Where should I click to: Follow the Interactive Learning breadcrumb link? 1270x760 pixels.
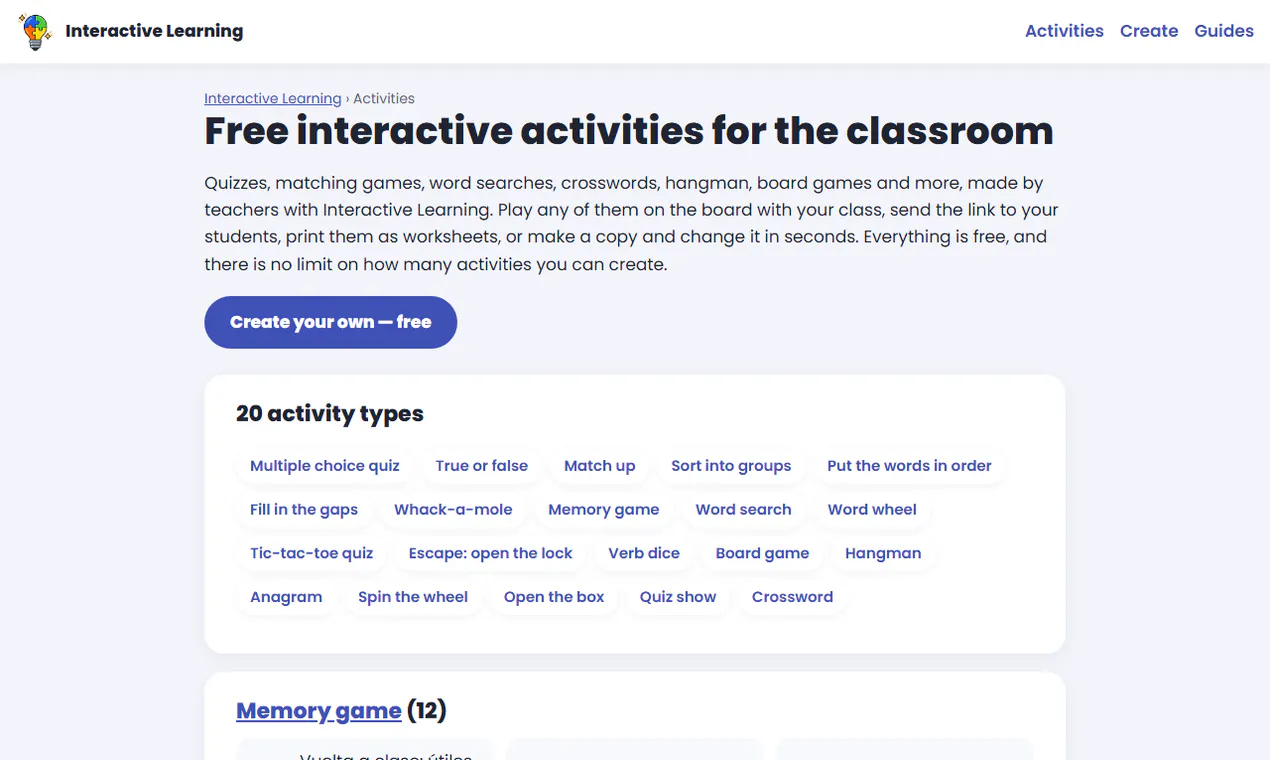click(273, 98)
